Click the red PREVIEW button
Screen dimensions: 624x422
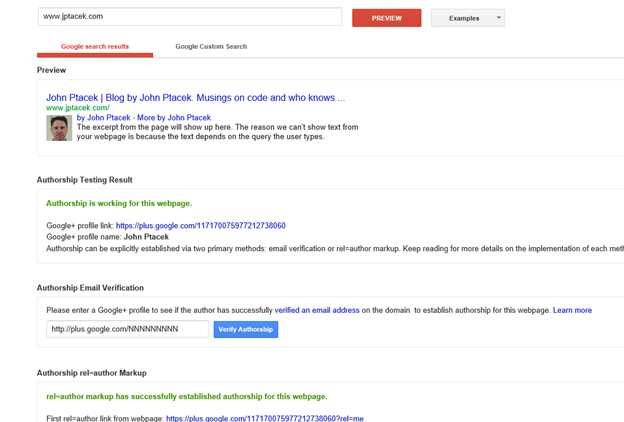click(x=386, y=18)
